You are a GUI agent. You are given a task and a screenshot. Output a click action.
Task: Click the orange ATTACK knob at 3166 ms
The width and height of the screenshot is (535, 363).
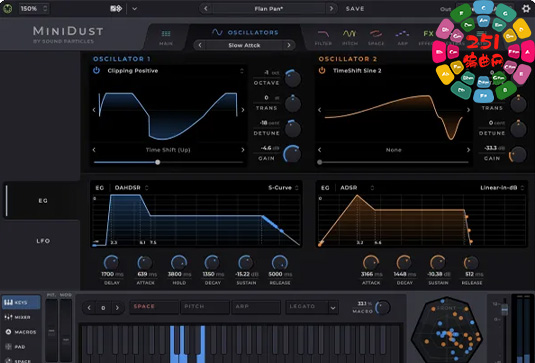(x=371, y=262)
